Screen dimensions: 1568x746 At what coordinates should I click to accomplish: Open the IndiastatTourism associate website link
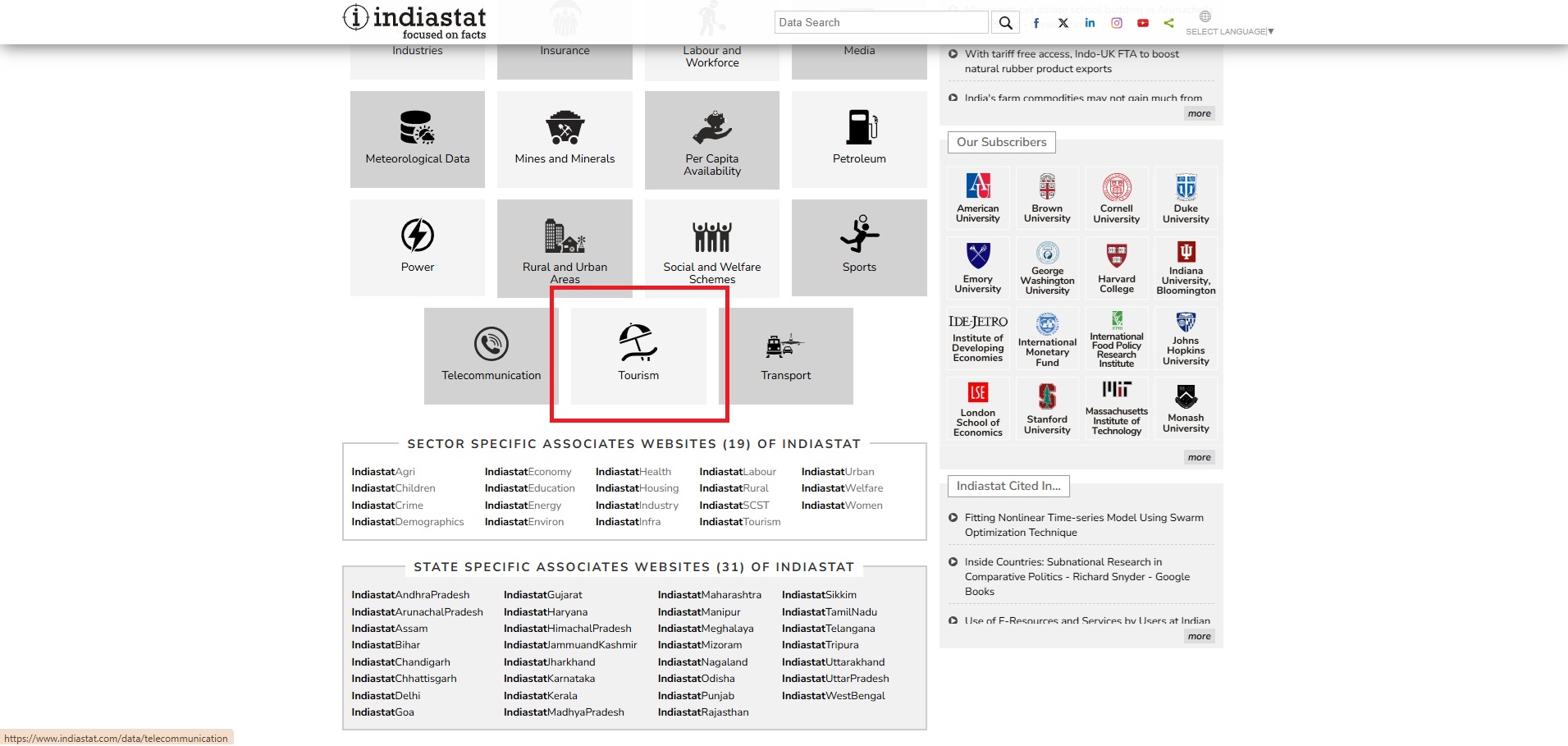pyautogui.click(x=739, y=522)
